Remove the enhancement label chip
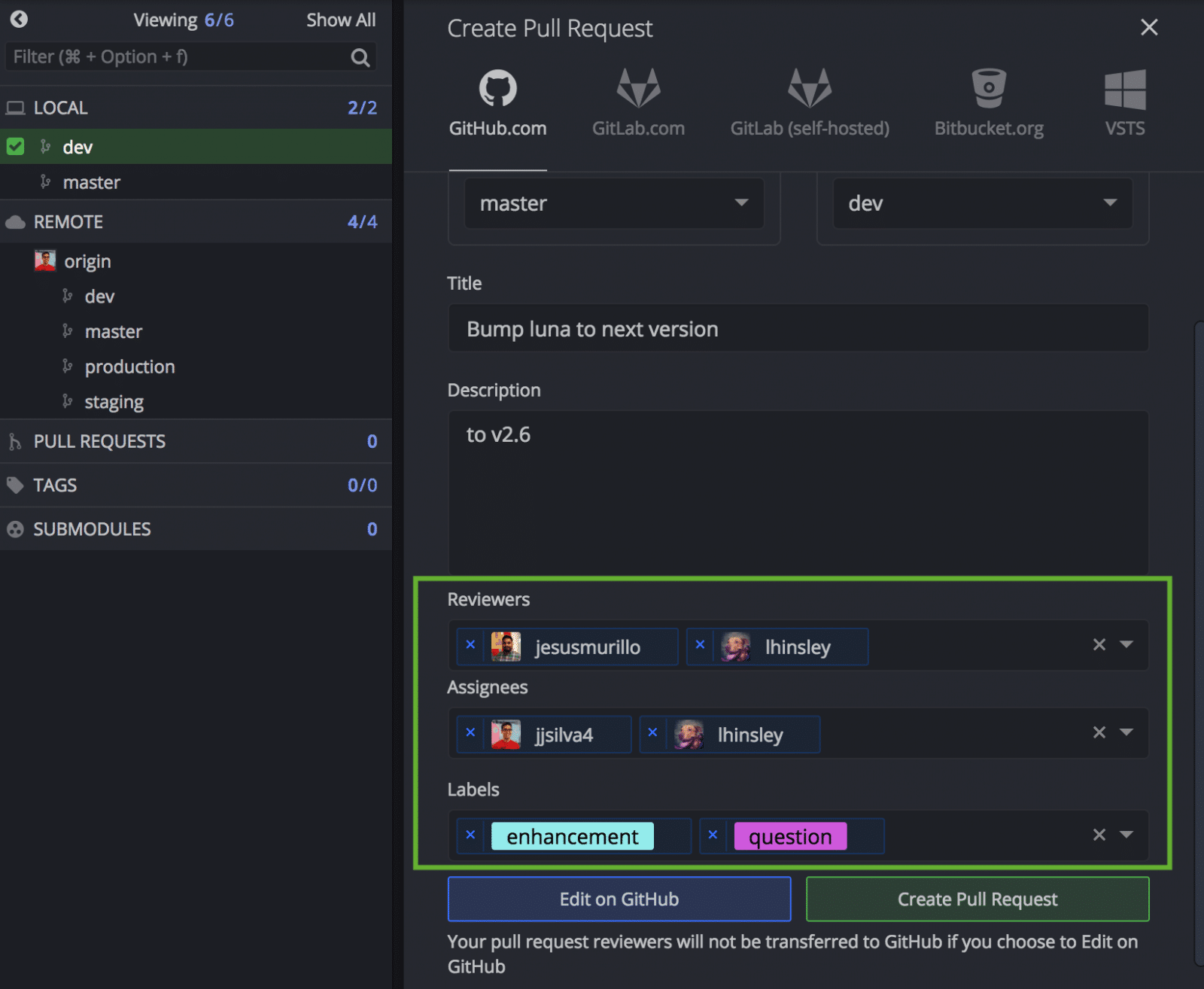 [470, 835]
